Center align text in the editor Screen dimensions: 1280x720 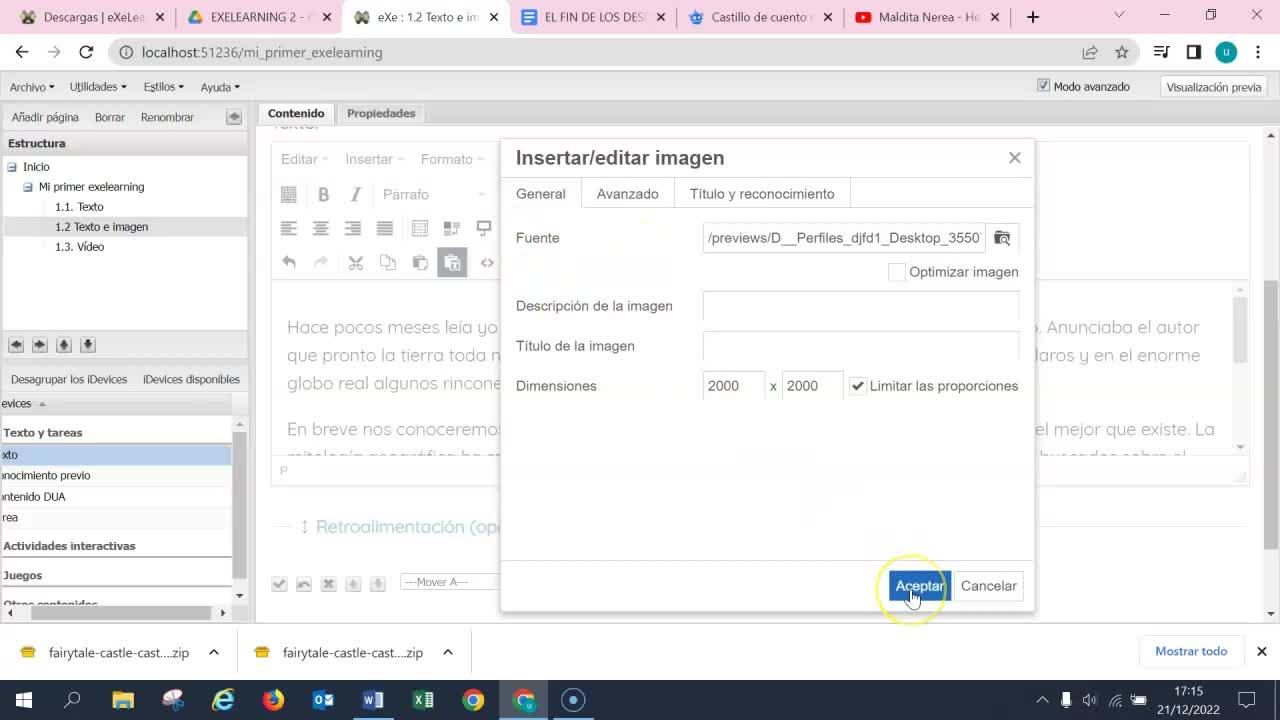coord(321,228)
